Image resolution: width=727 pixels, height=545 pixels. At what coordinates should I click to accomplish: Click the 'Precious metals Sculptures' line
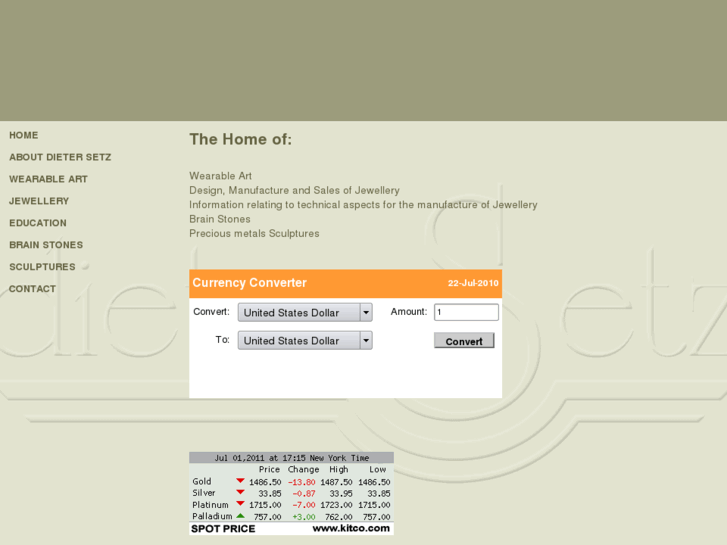tap(254, 233)
